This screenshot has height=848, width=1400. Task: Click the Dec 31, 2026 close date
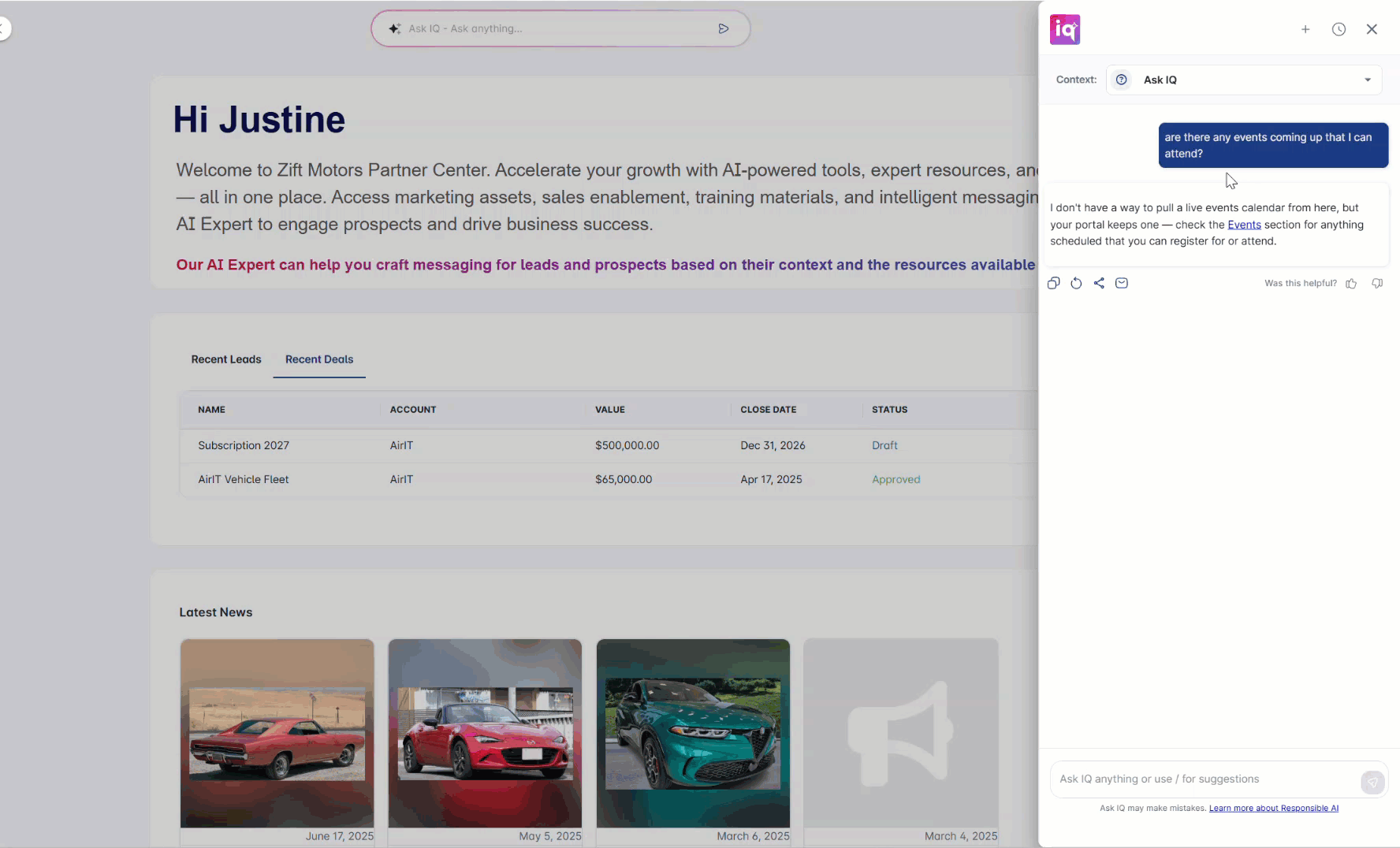[773, 445]
